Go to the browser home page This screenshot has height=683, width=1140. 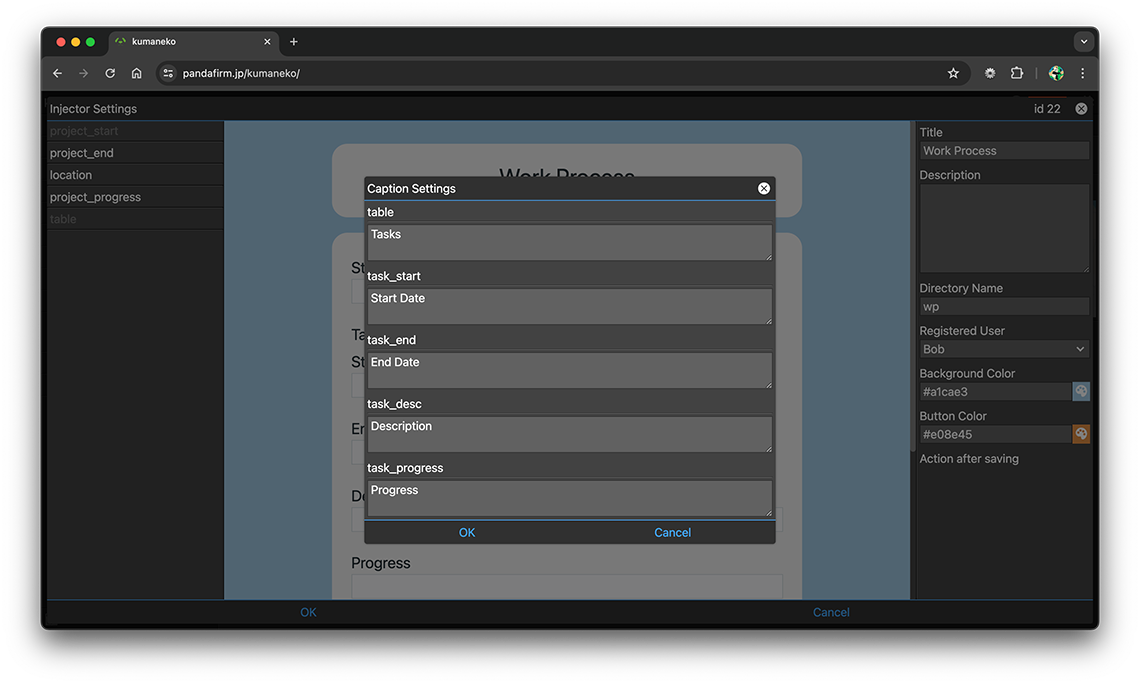[x=137, y=73]
